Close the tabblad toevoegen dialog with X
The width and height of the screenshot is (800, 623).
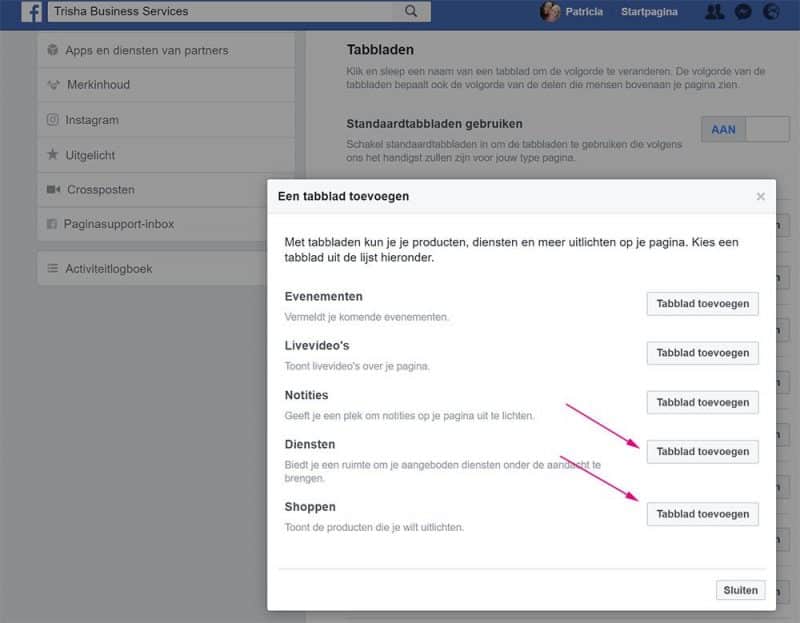[x=760, y=196]
